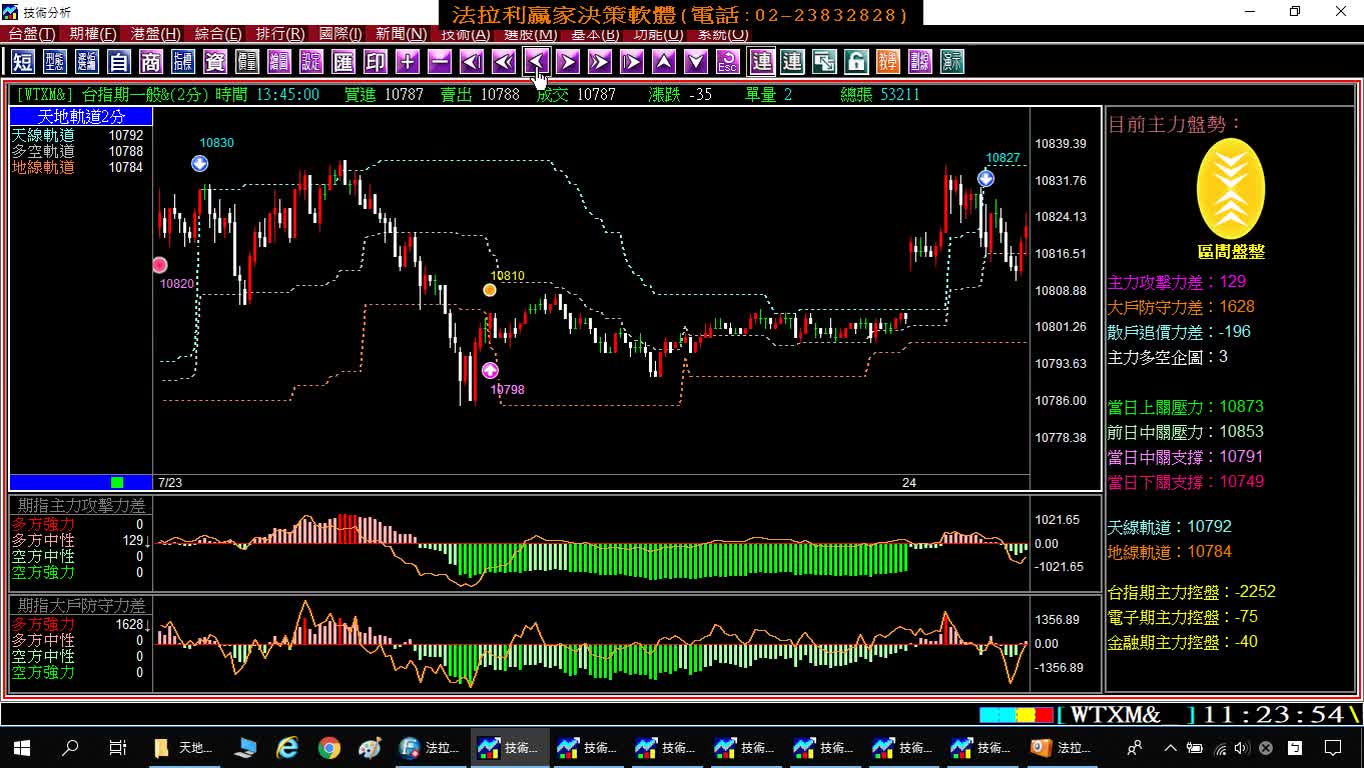The width and height of the screenshot is (1364, 768).
Task: Open the 設定 settings toolbar icon
Action: tap(311, 62)
